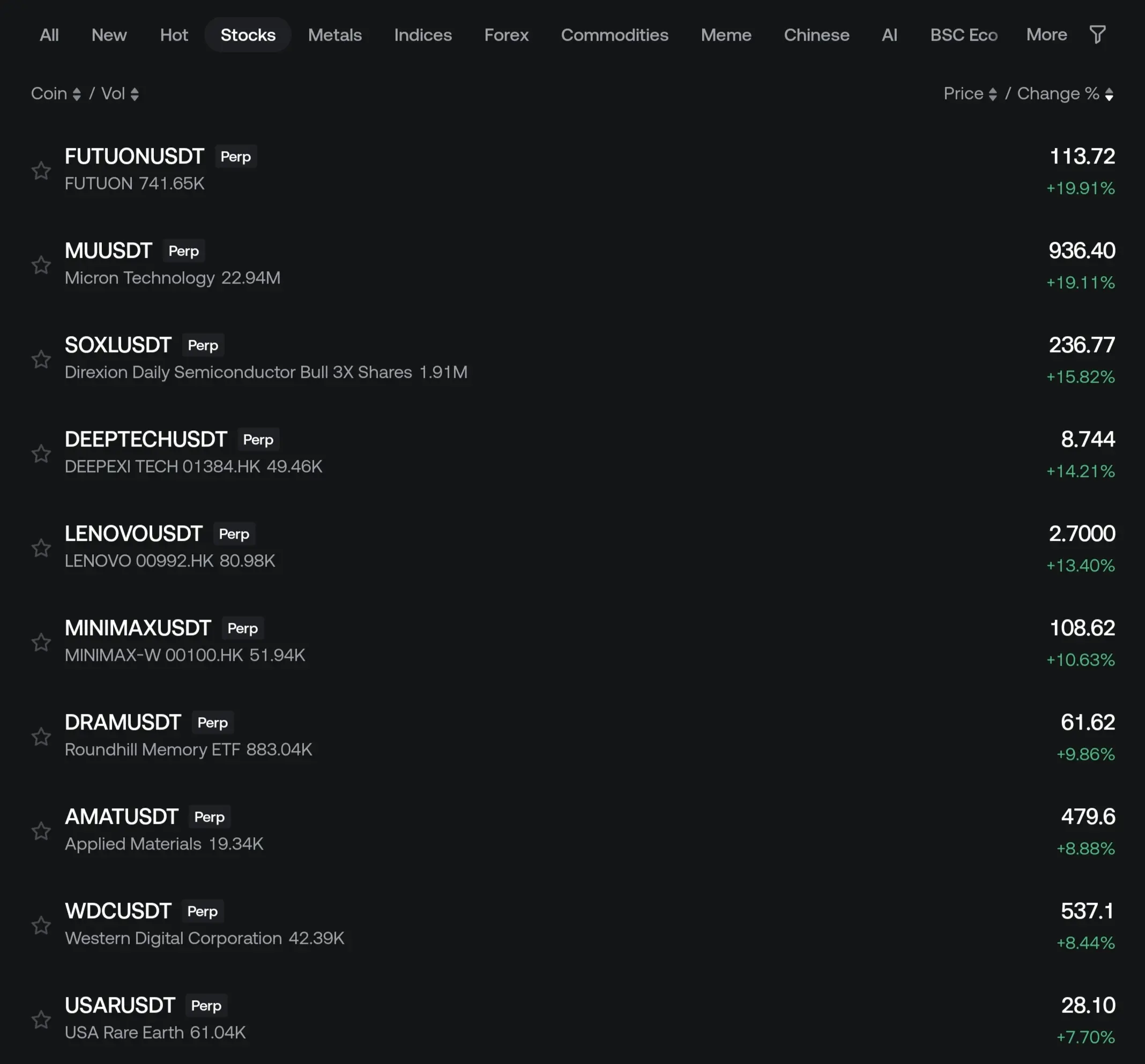Favorite MUUSDT with its star

pos(41,265)
